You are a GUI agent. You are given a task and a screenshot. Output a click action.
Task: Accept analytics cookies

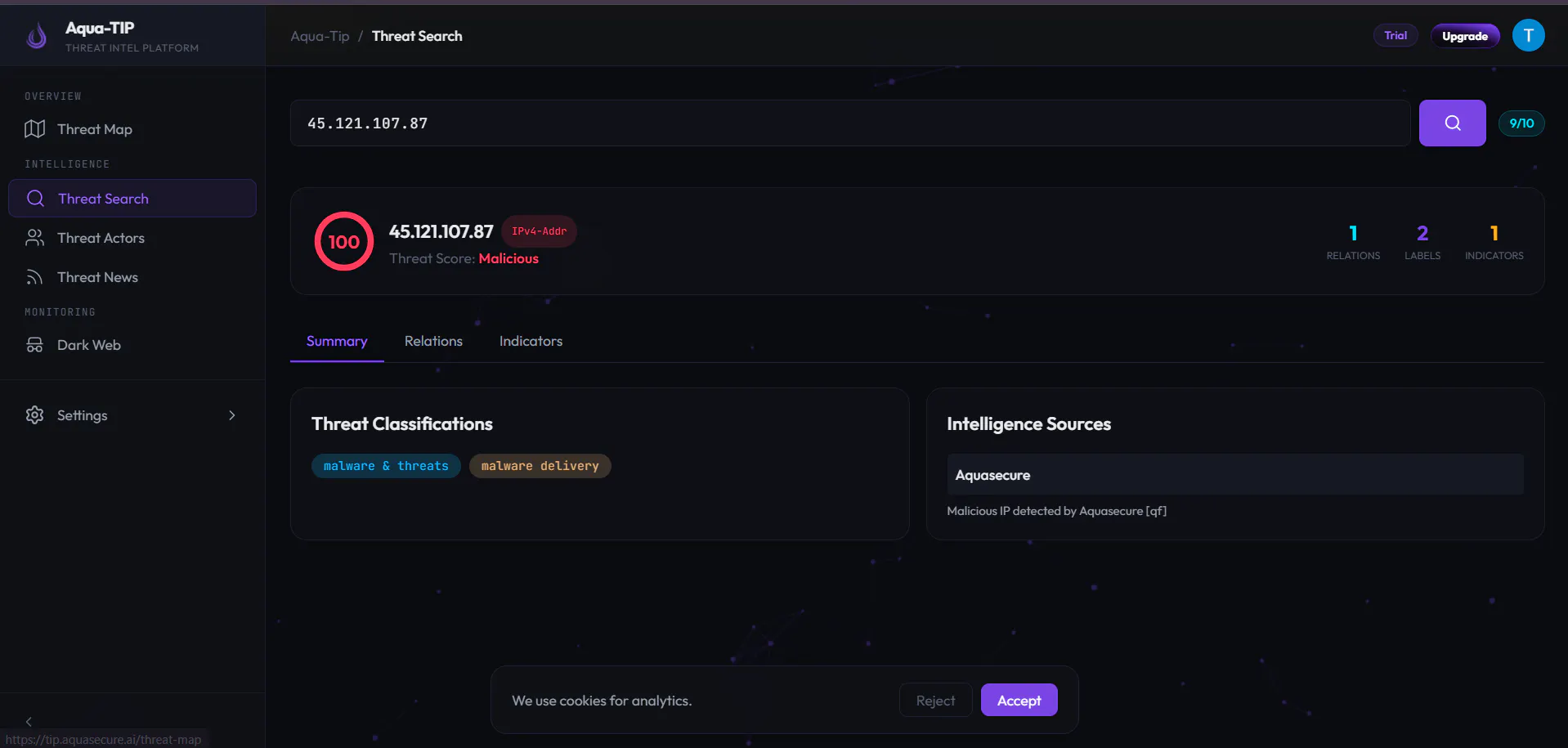pos(1019,701)
